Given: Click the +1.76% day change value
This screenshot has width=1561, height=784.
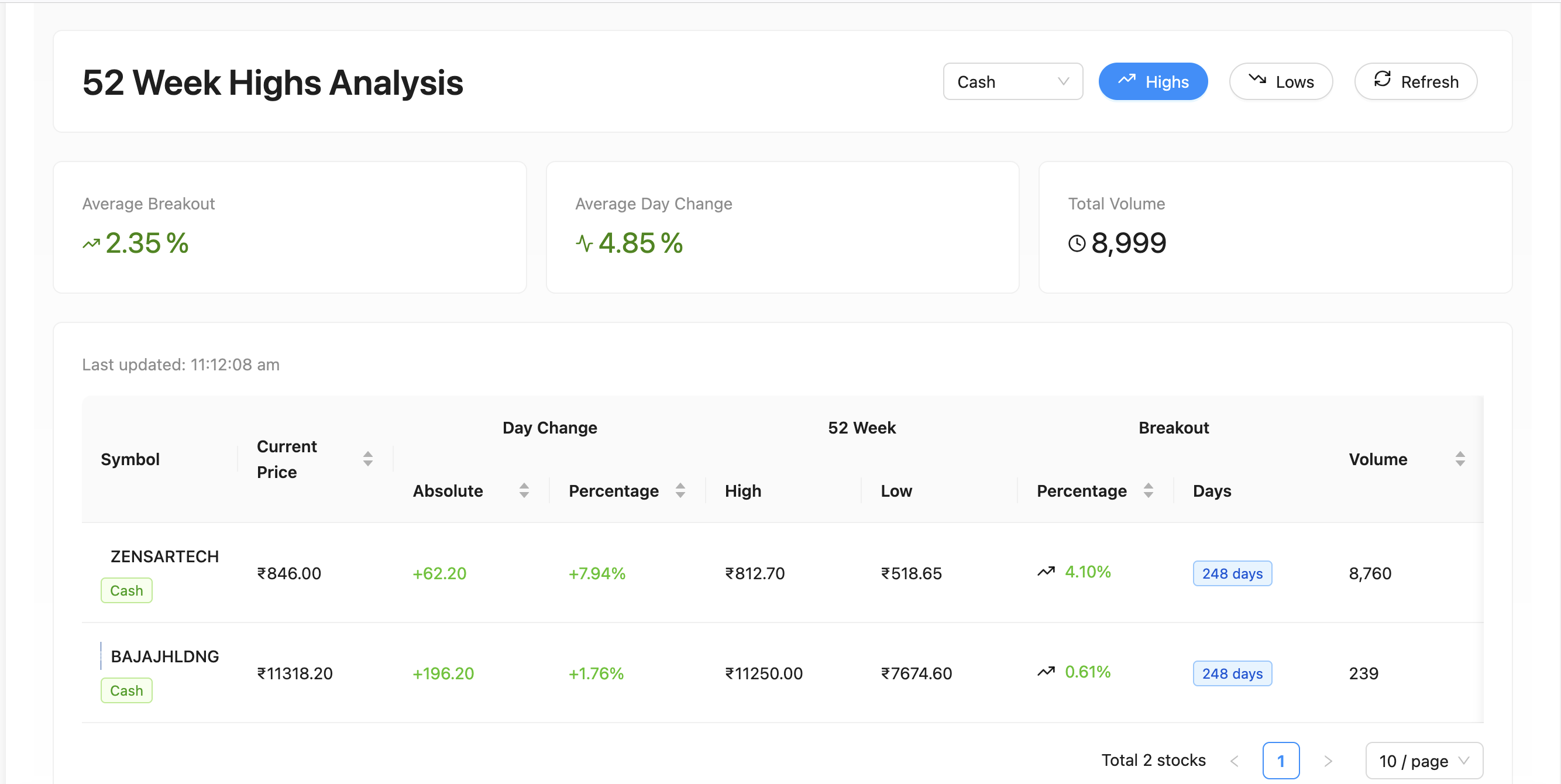Looking at the screenshot, I should [x=596, y=673].
